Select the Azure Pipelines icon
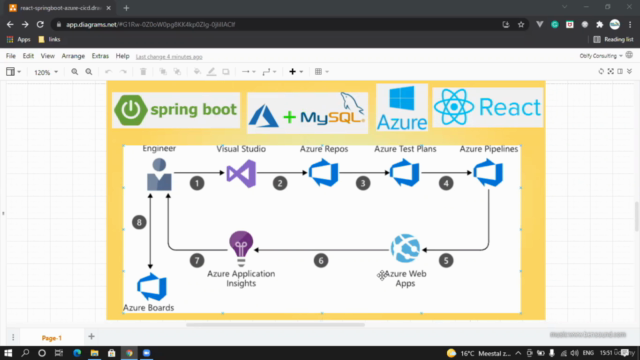640x360 pixels. 488,173
